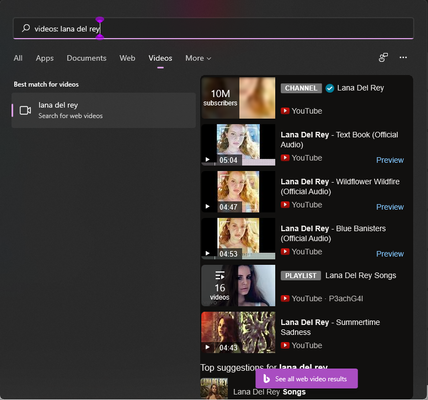Select the lana del rey best match result
Image resolution: width=428 pixels, height=400 pixels.
tap(104, 110)
